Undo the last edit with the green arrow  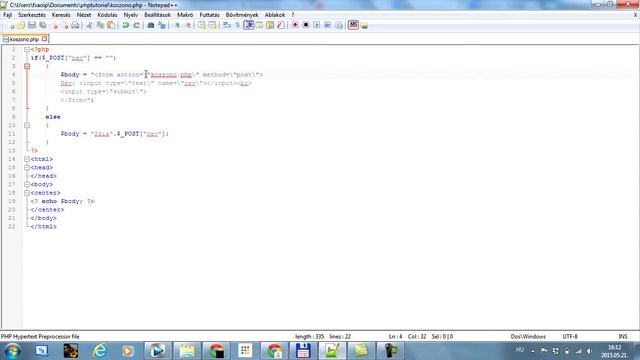click(x=126, y=25)
